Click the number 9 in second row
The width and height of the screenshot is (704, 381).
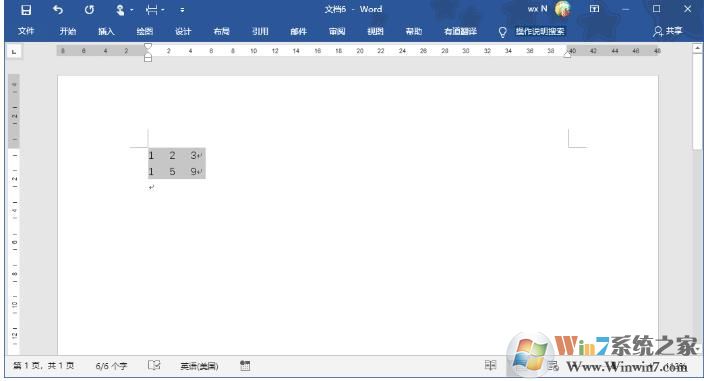tap(193, 171)
